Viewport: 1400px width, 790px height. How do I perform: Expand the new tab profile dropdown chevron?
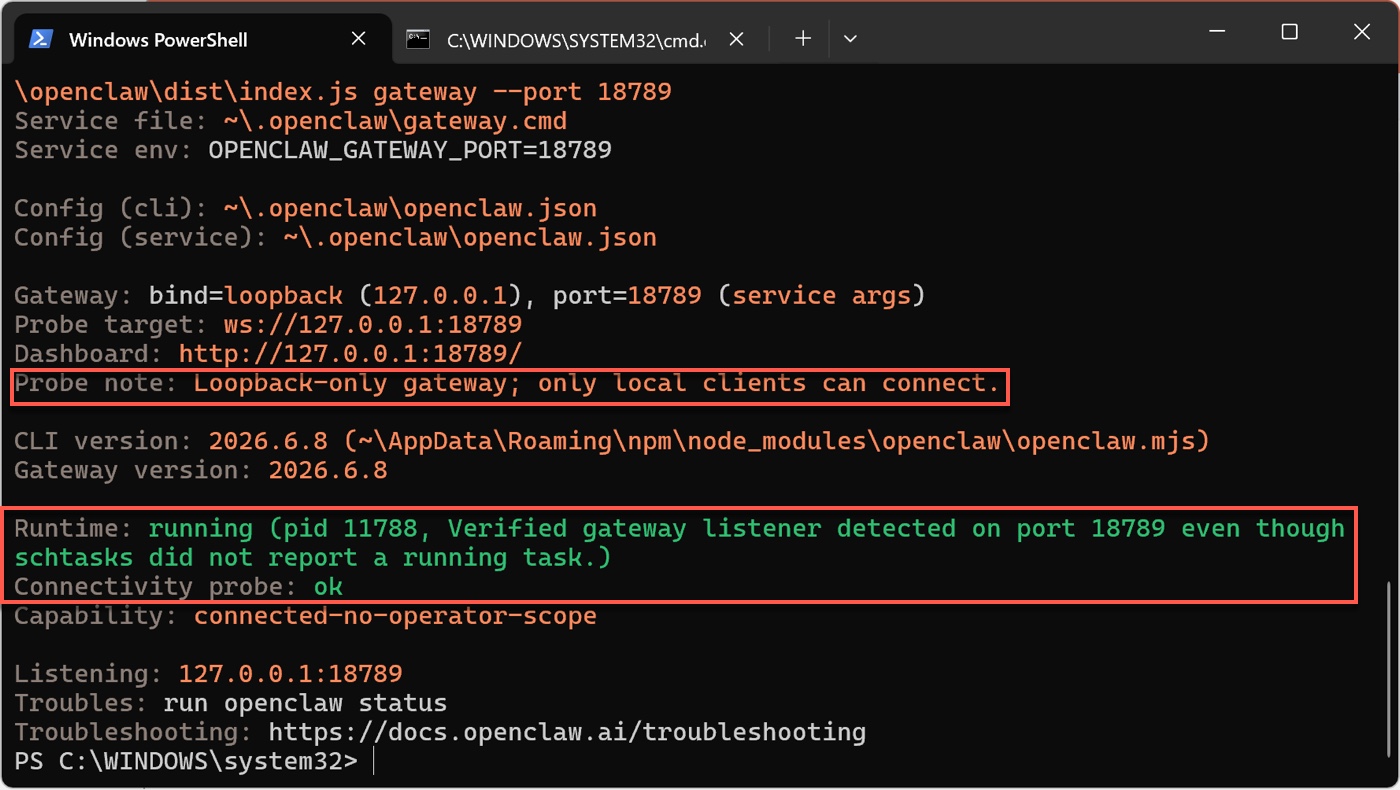pos(850,38)
